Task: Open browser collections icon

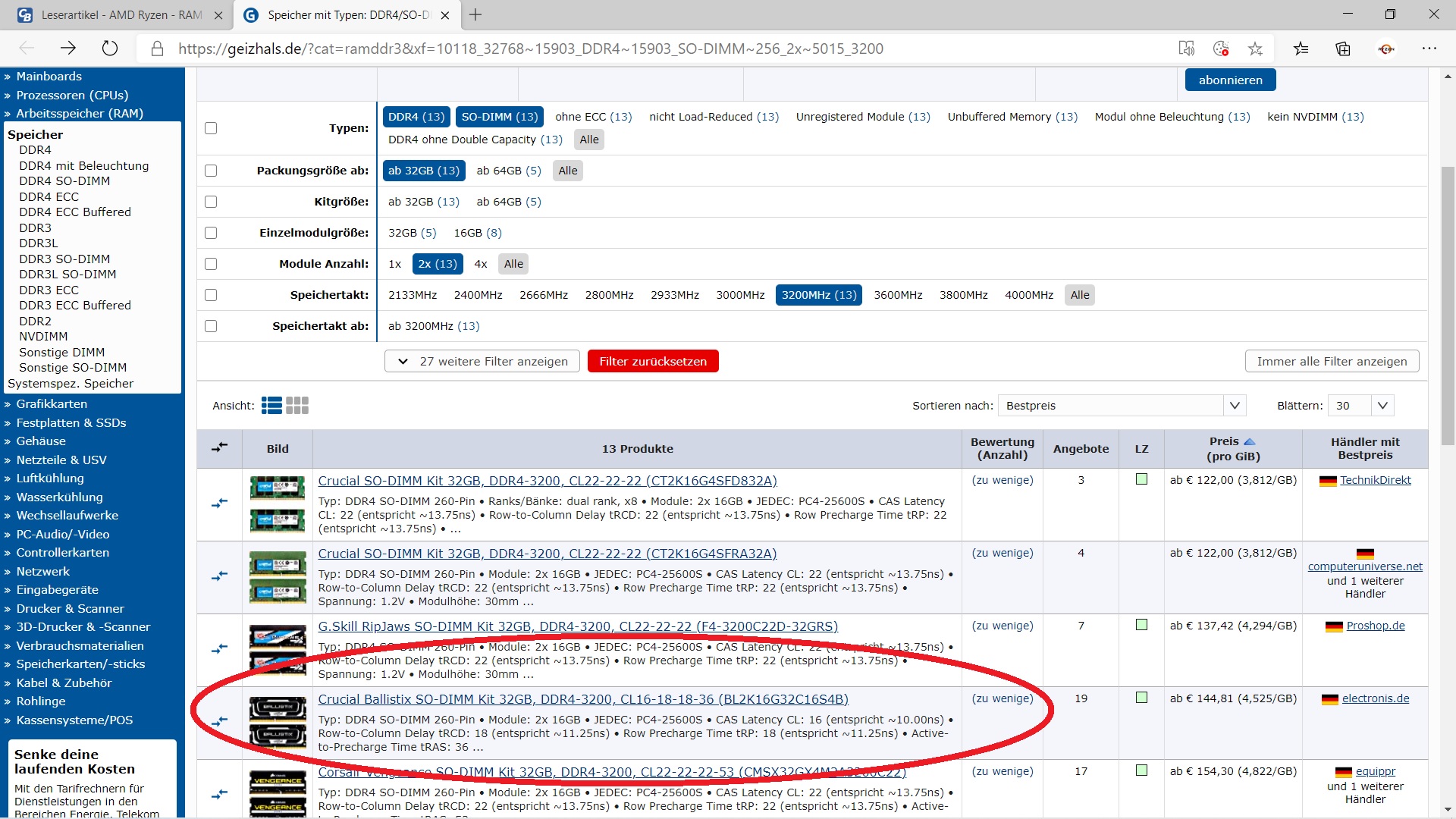Action: (x=1343, y=49)
